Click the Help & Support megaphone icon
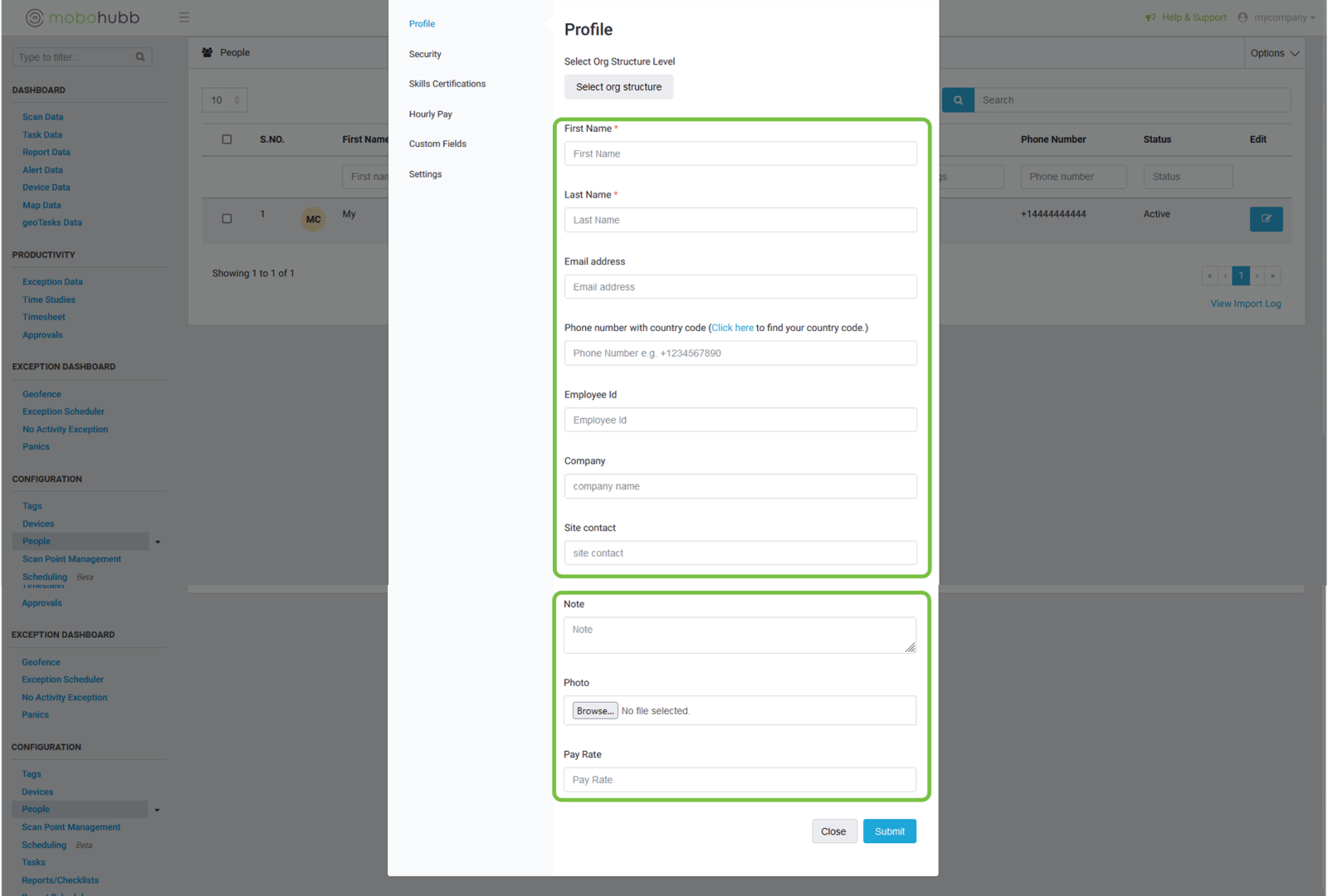The width and height of the screenshot is (1328, 896). (x=1150, y=17)
